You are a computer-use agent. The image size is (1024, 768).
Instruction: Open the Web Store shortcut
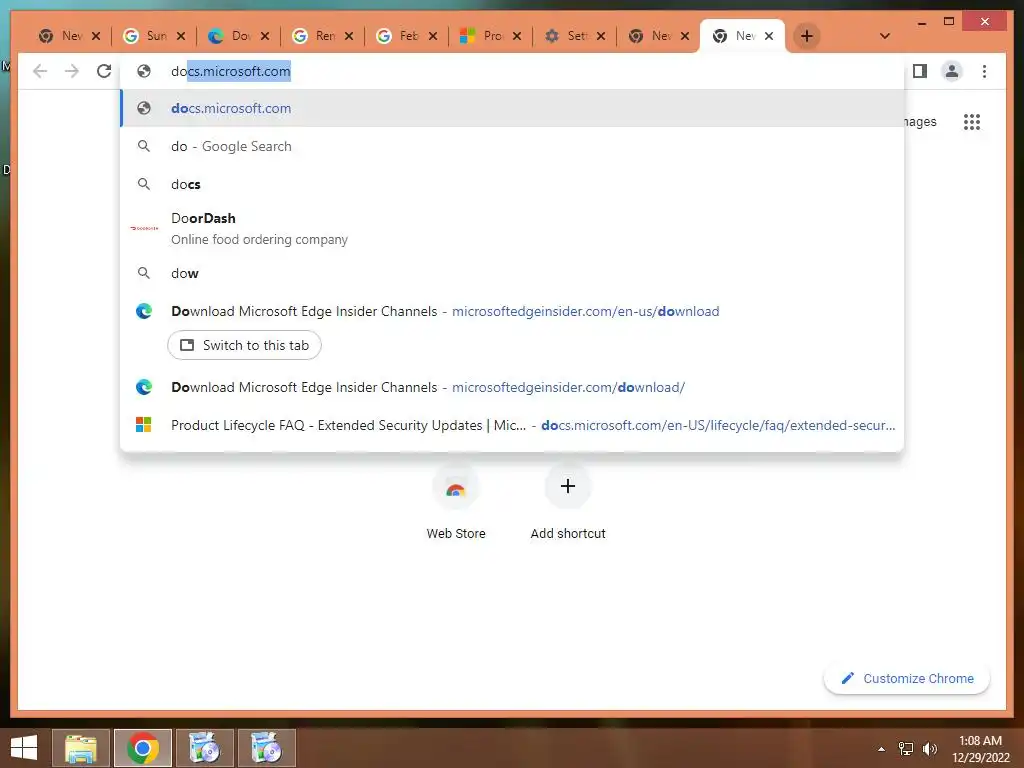456,503
